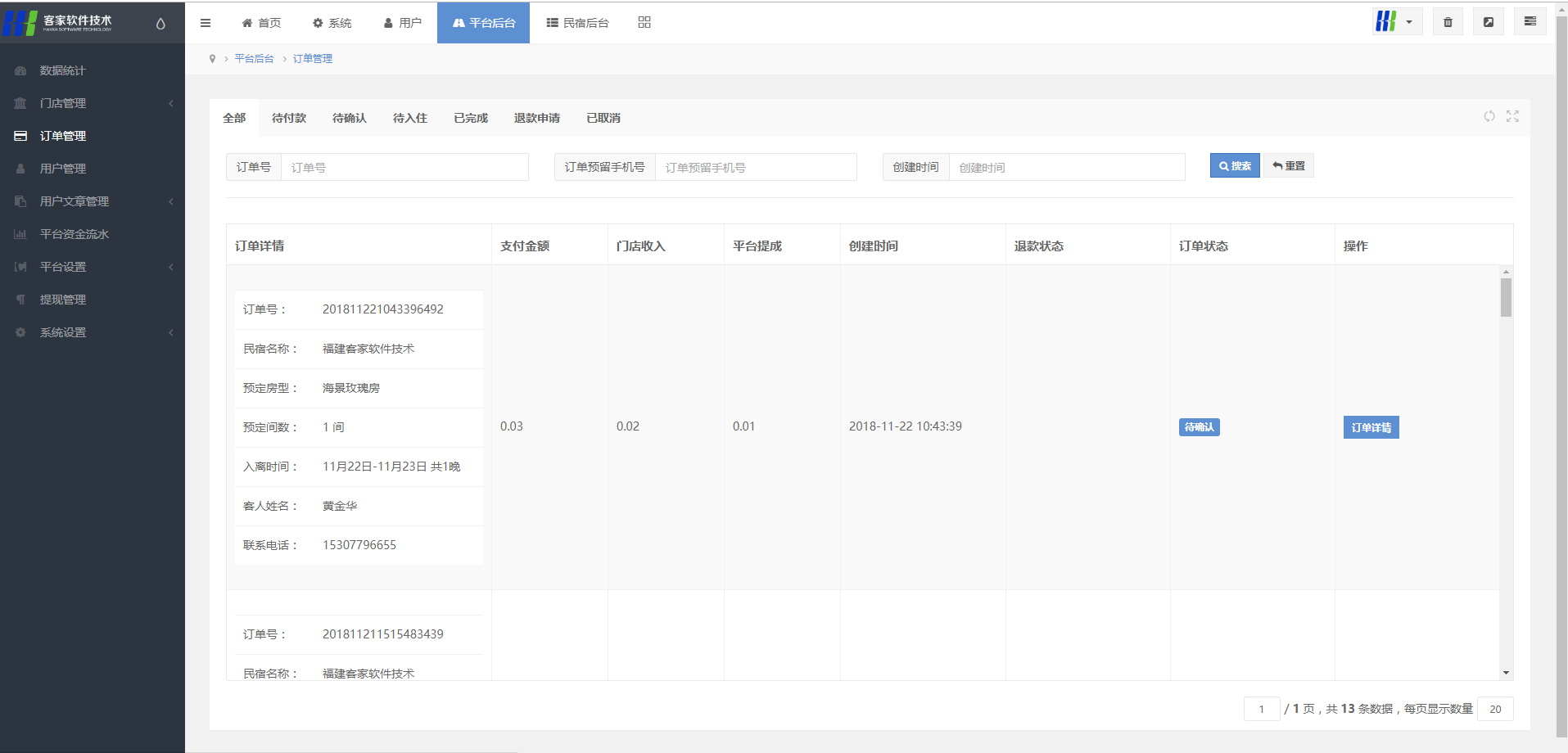
Task: Open the grid apps icon in navbar
Action: click(644, 22)
